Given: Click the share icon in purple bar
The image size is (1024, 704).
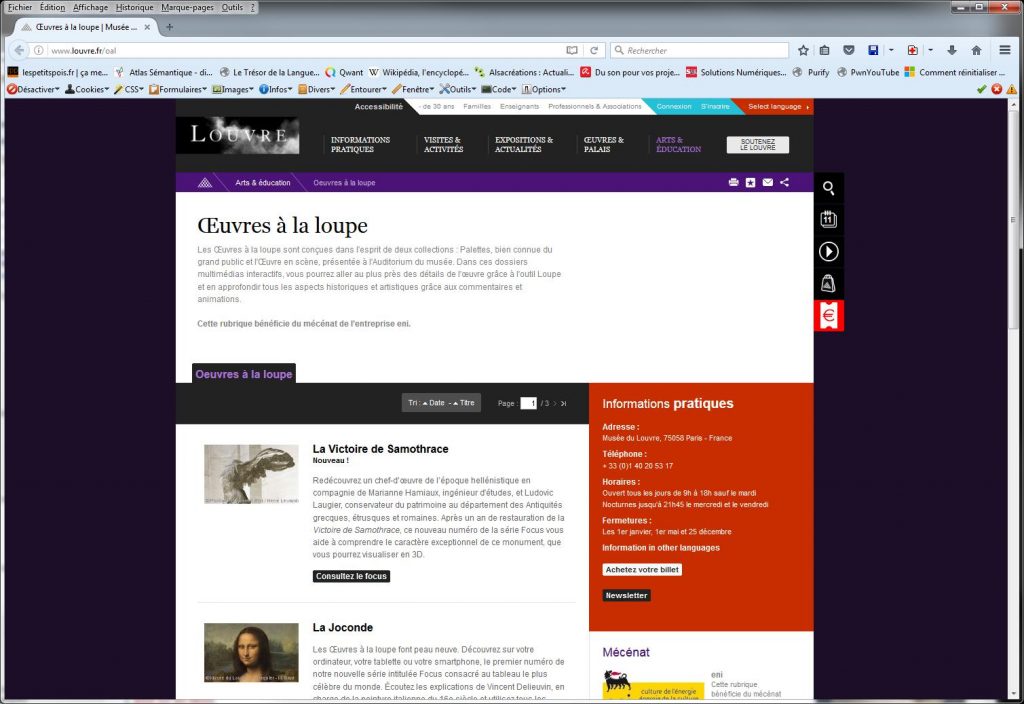Looking at the screenshot, I should pos(784,182).
